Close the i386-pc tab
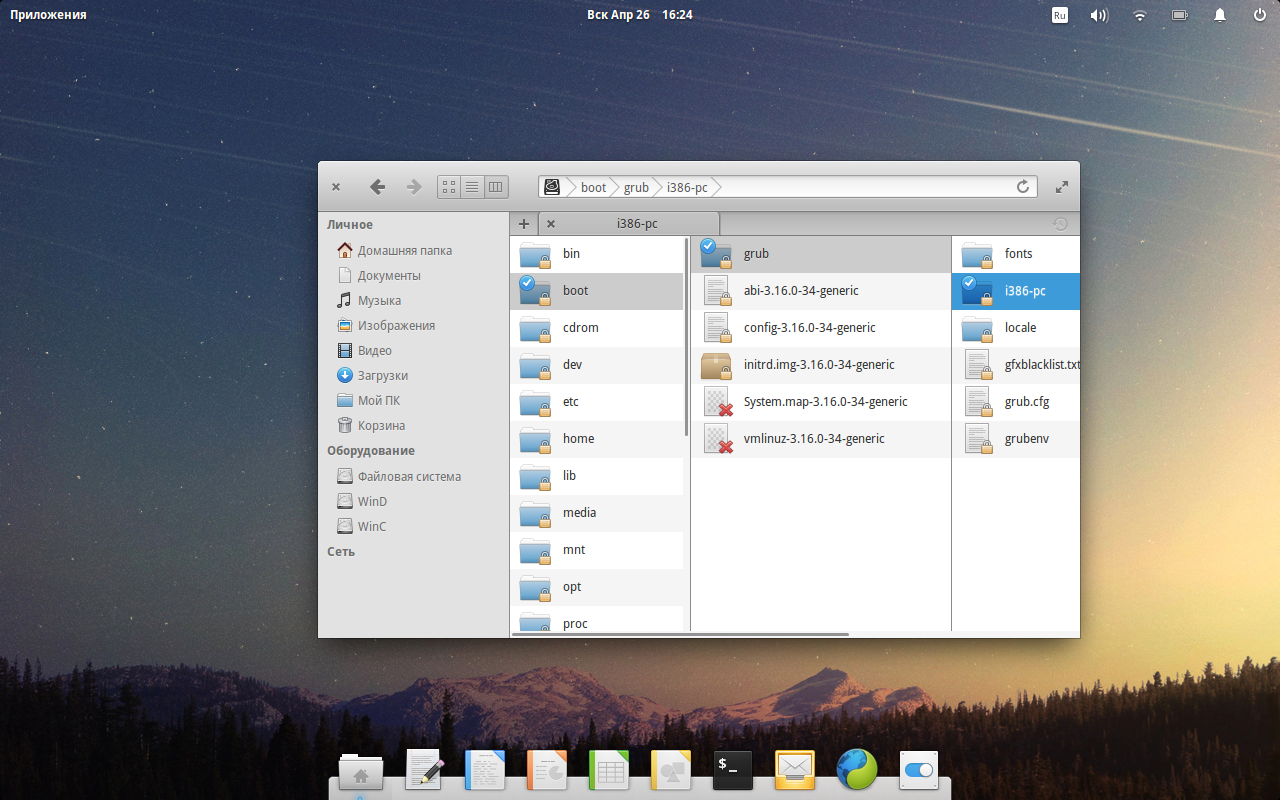 pyautogui.click(x=551, y=224)
